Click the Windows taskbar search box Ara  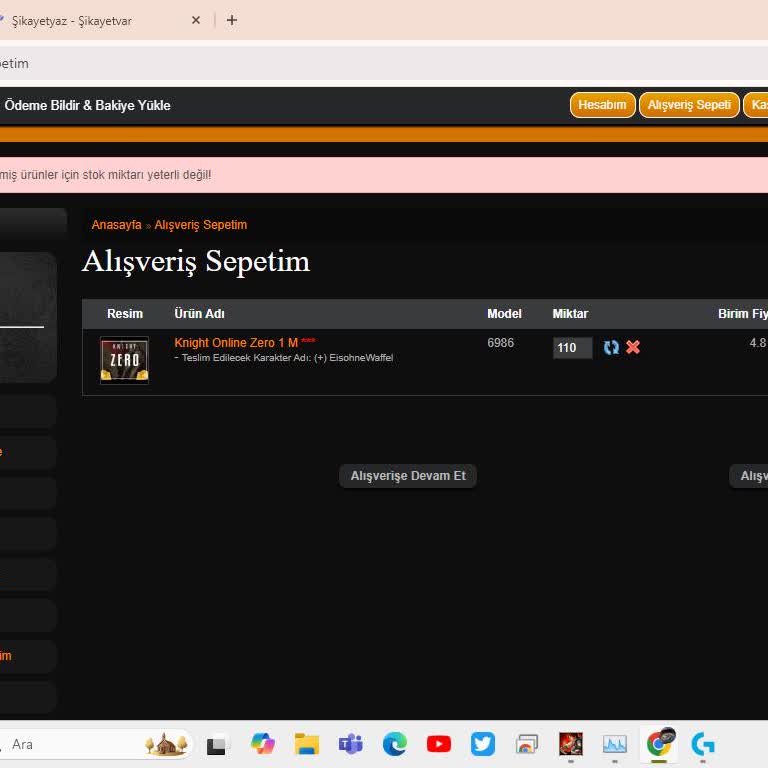(x=96, y=744)
